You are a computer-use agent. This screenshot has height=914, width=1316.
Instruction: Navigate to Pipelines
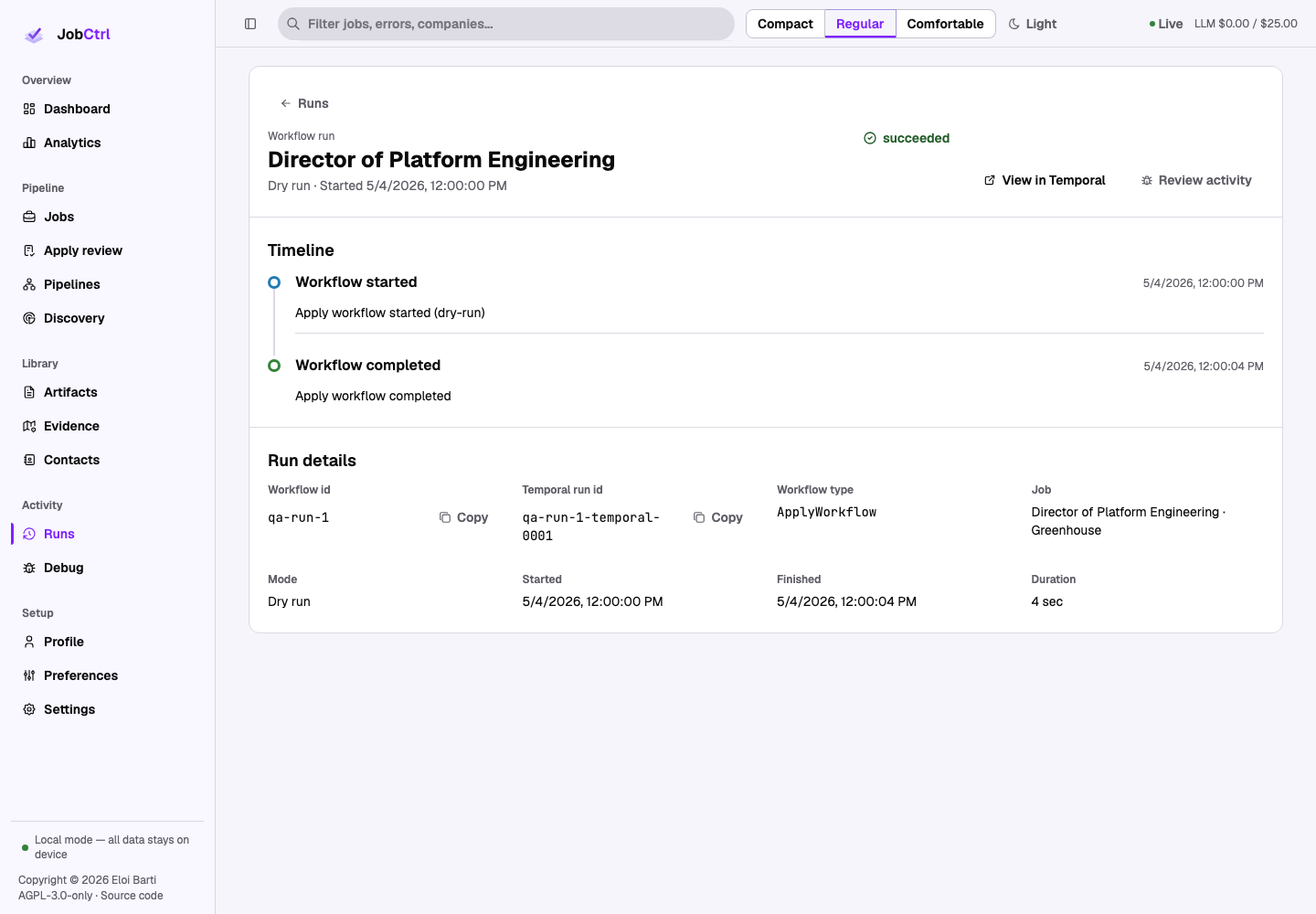tap(107, 284)
